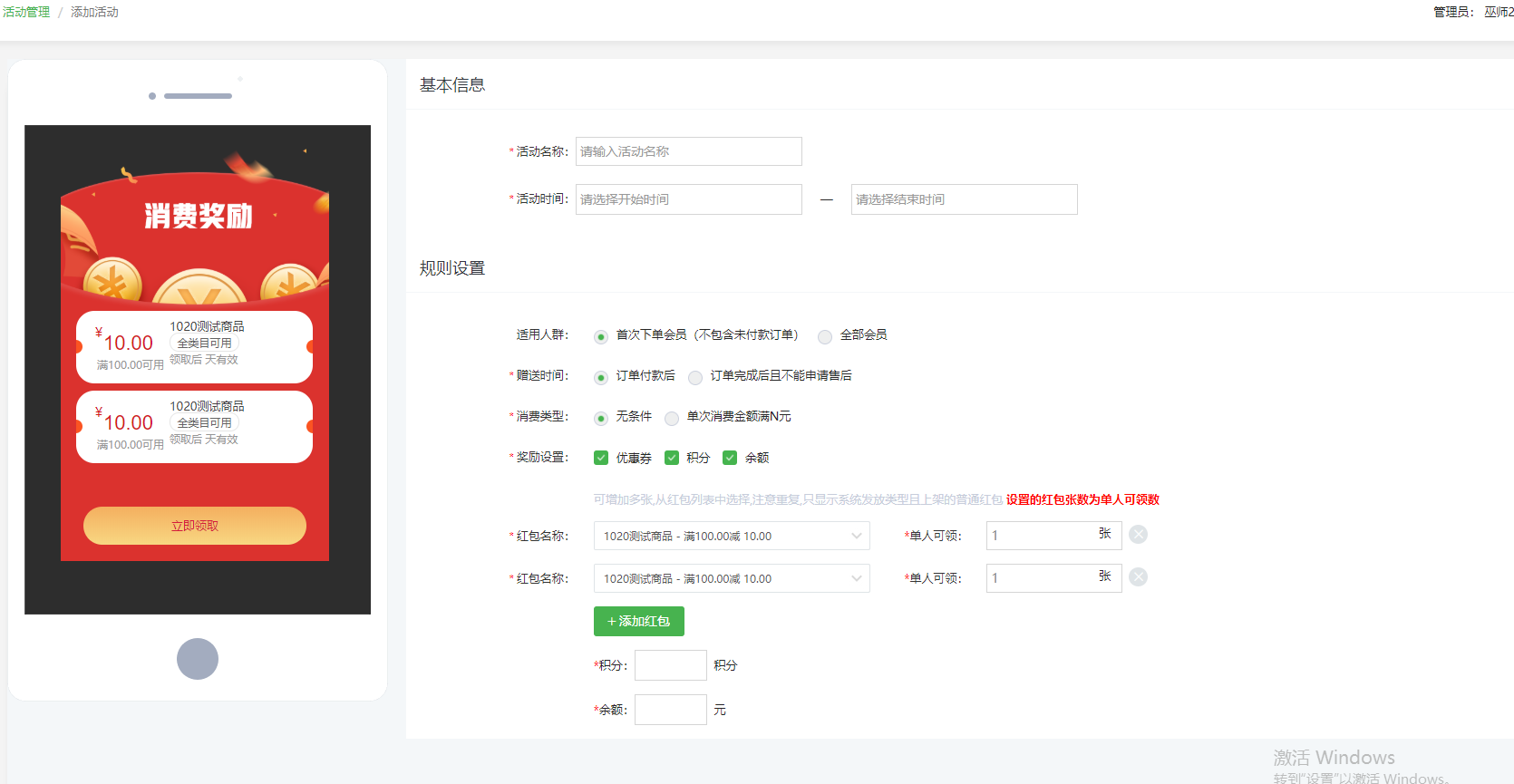
Task: Choose 单次消费金额满N元 consumption type
Action: [672, 418]
